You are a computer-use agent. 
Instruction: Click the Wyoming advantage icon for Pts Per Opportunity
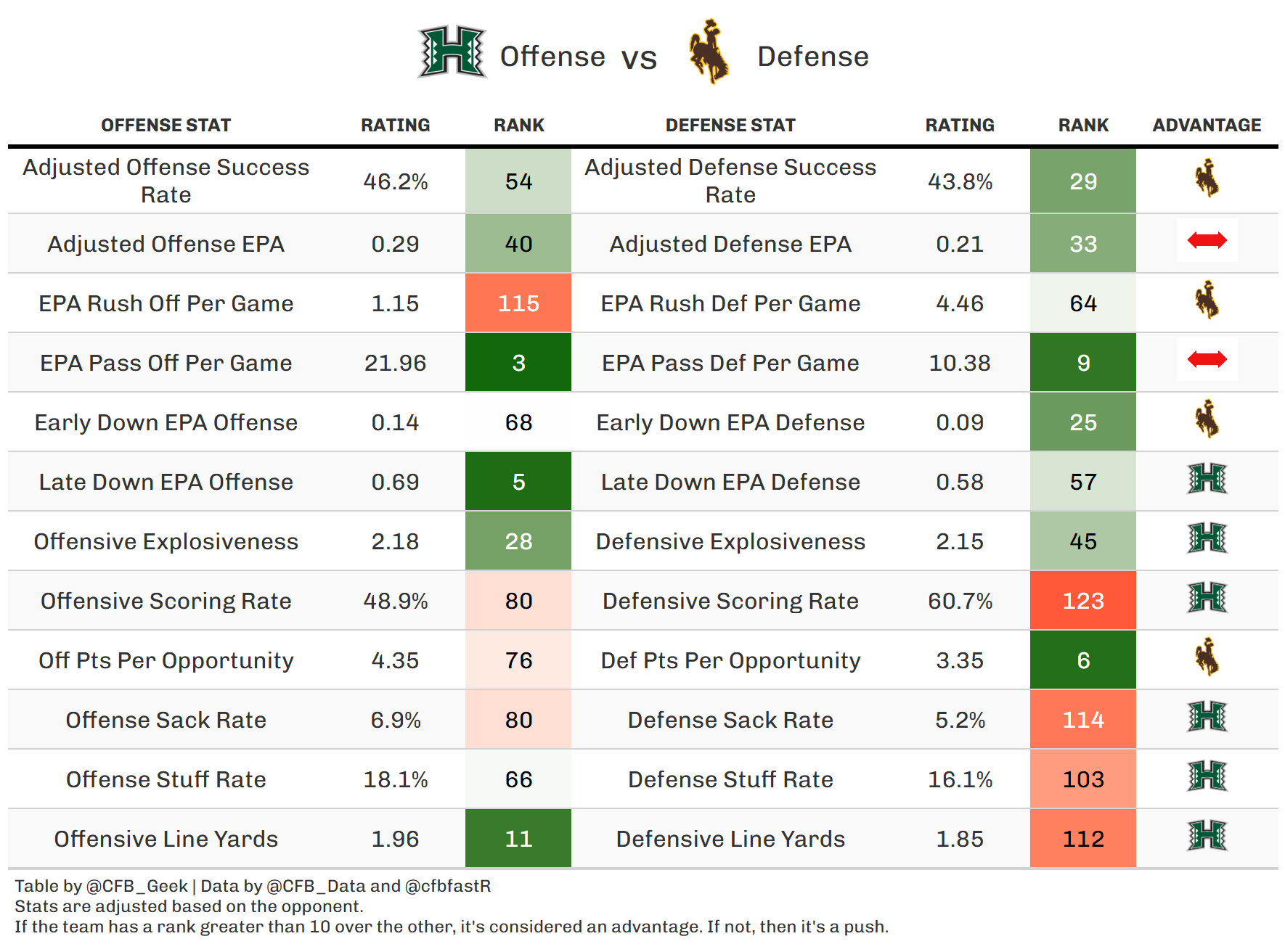tap(1207, 657)
